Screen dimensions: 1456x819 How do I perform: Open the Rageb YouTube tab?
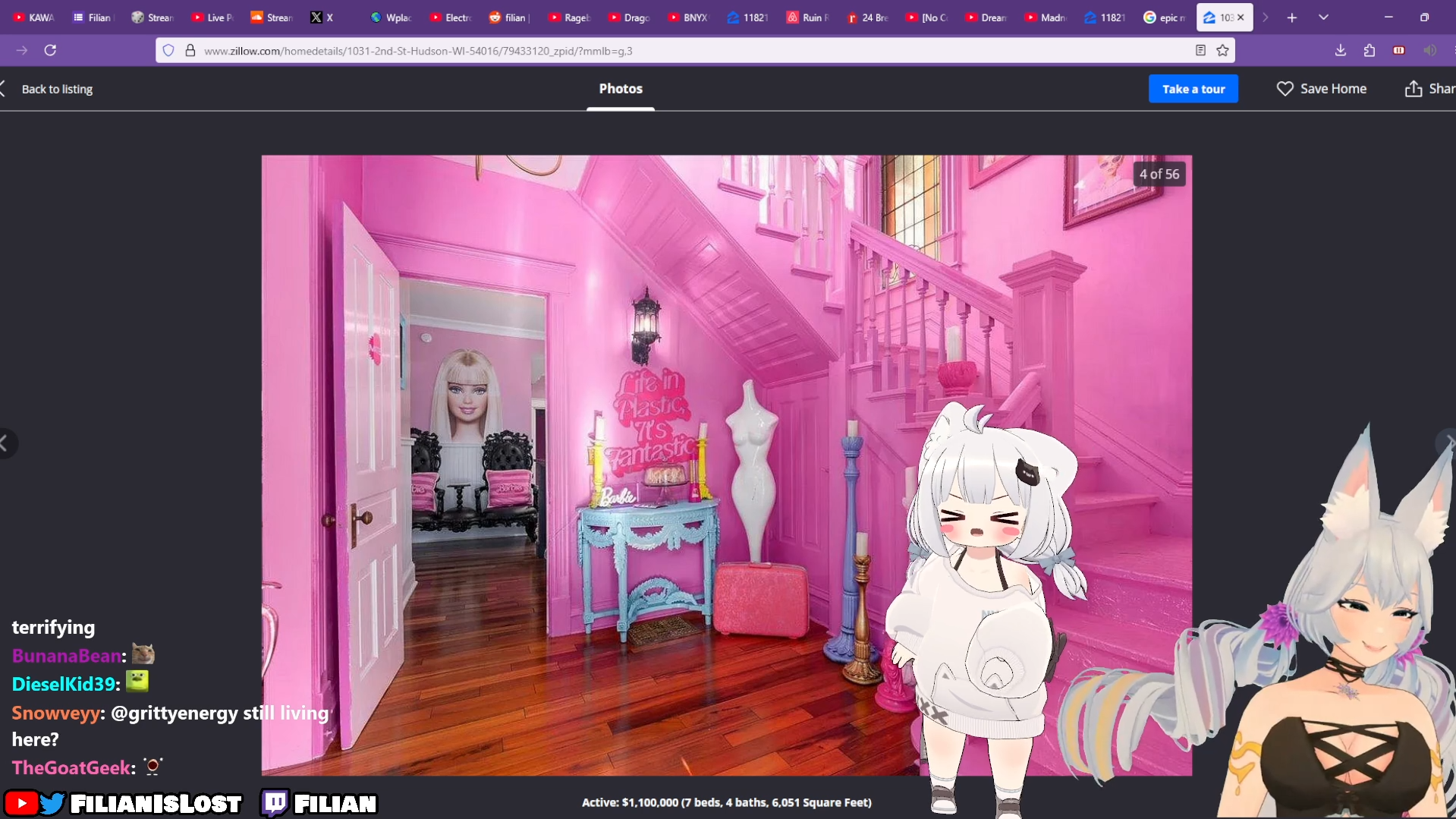tap(570, 17)
